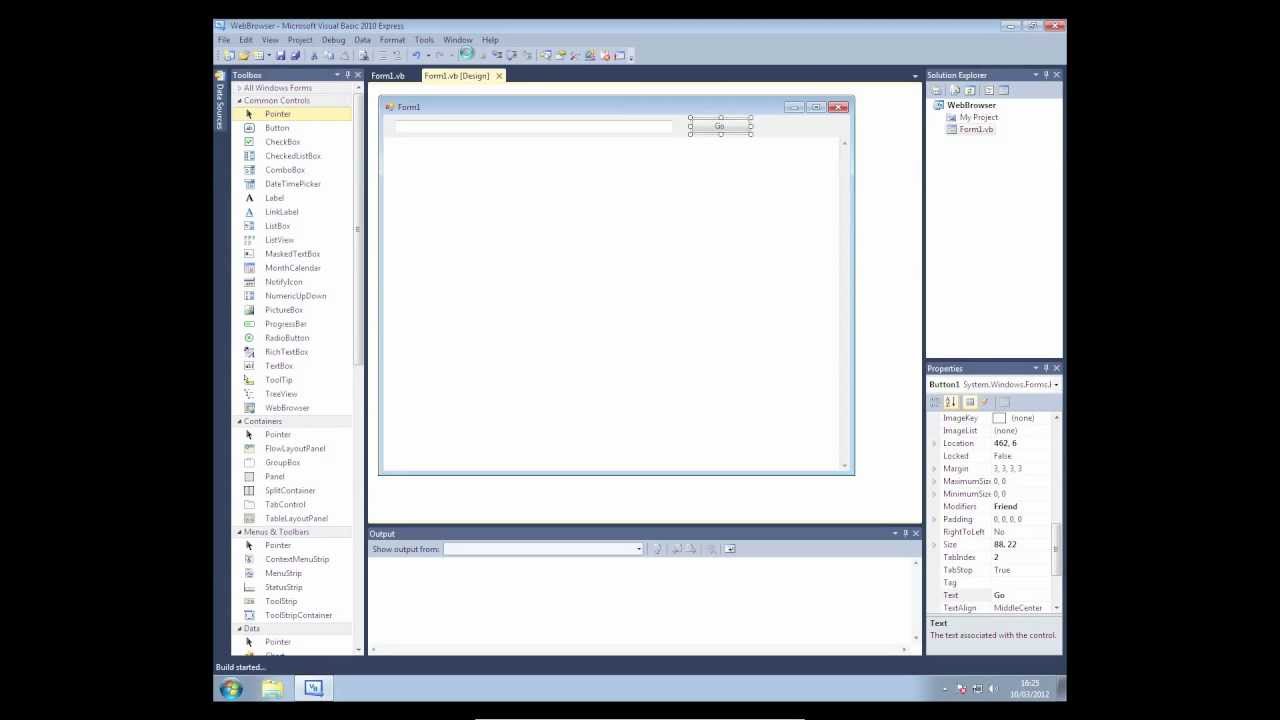
Task: Select the LinkLabel control in Toolbox
Action: [281, 212]
